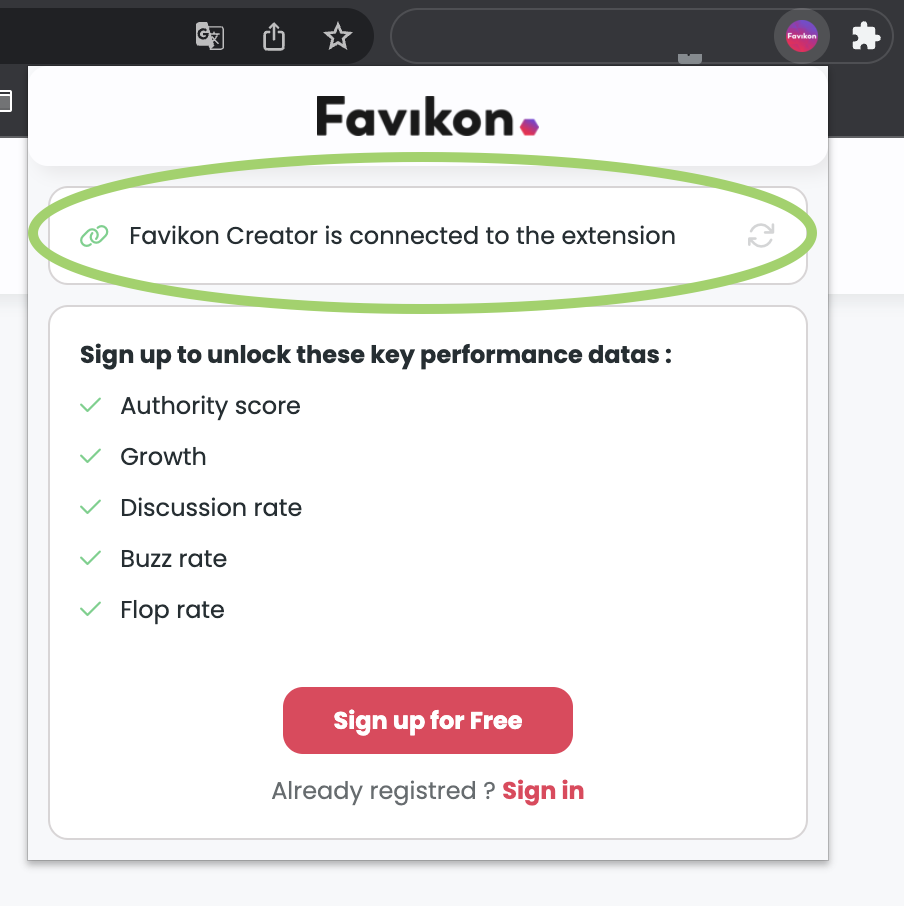Click the checkmark beside Discussion rate
This screenshot has height=906, width=904.
(x=91, y=507)
